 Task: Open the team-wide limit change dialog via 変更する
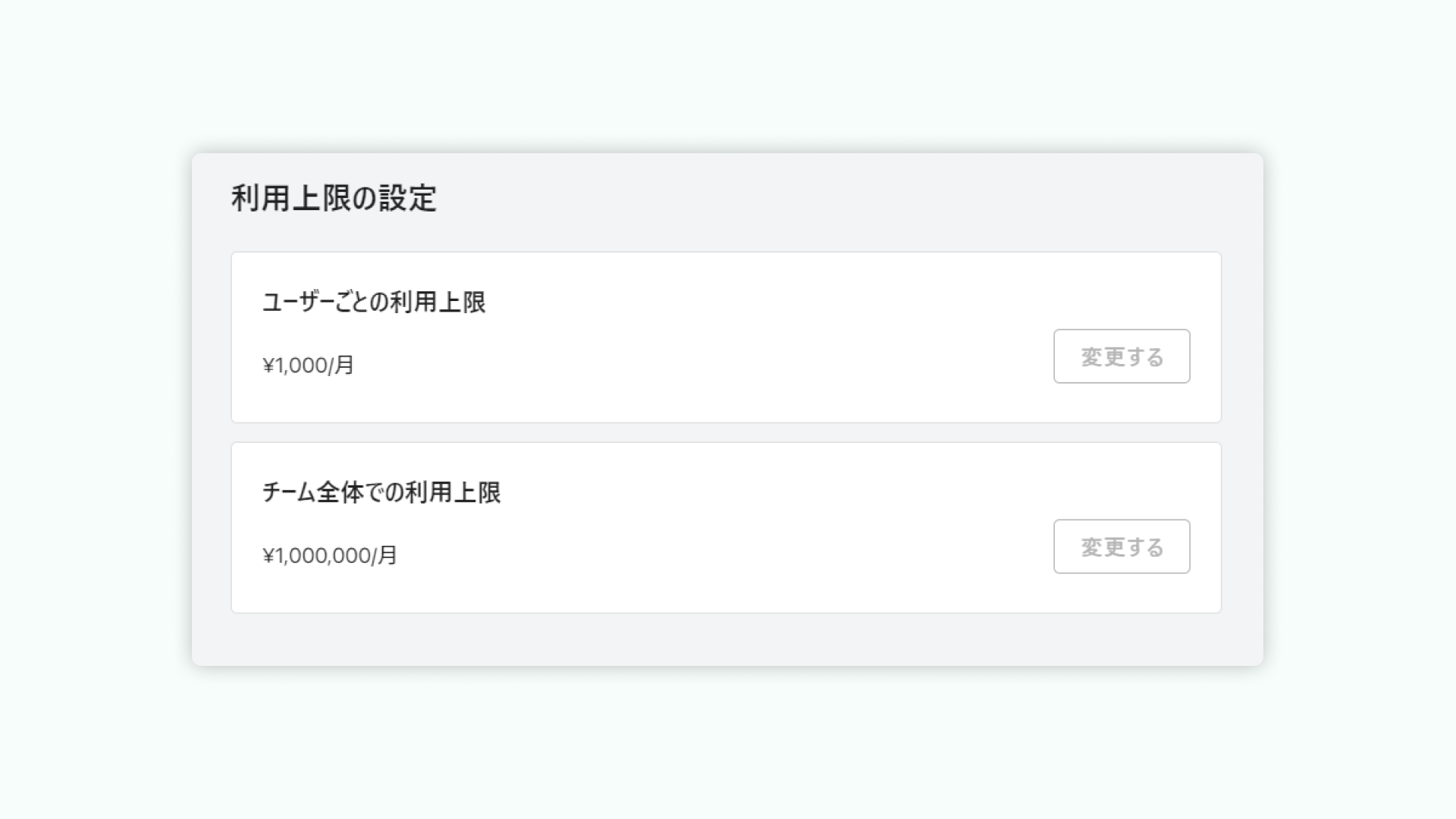point(1122,546)
